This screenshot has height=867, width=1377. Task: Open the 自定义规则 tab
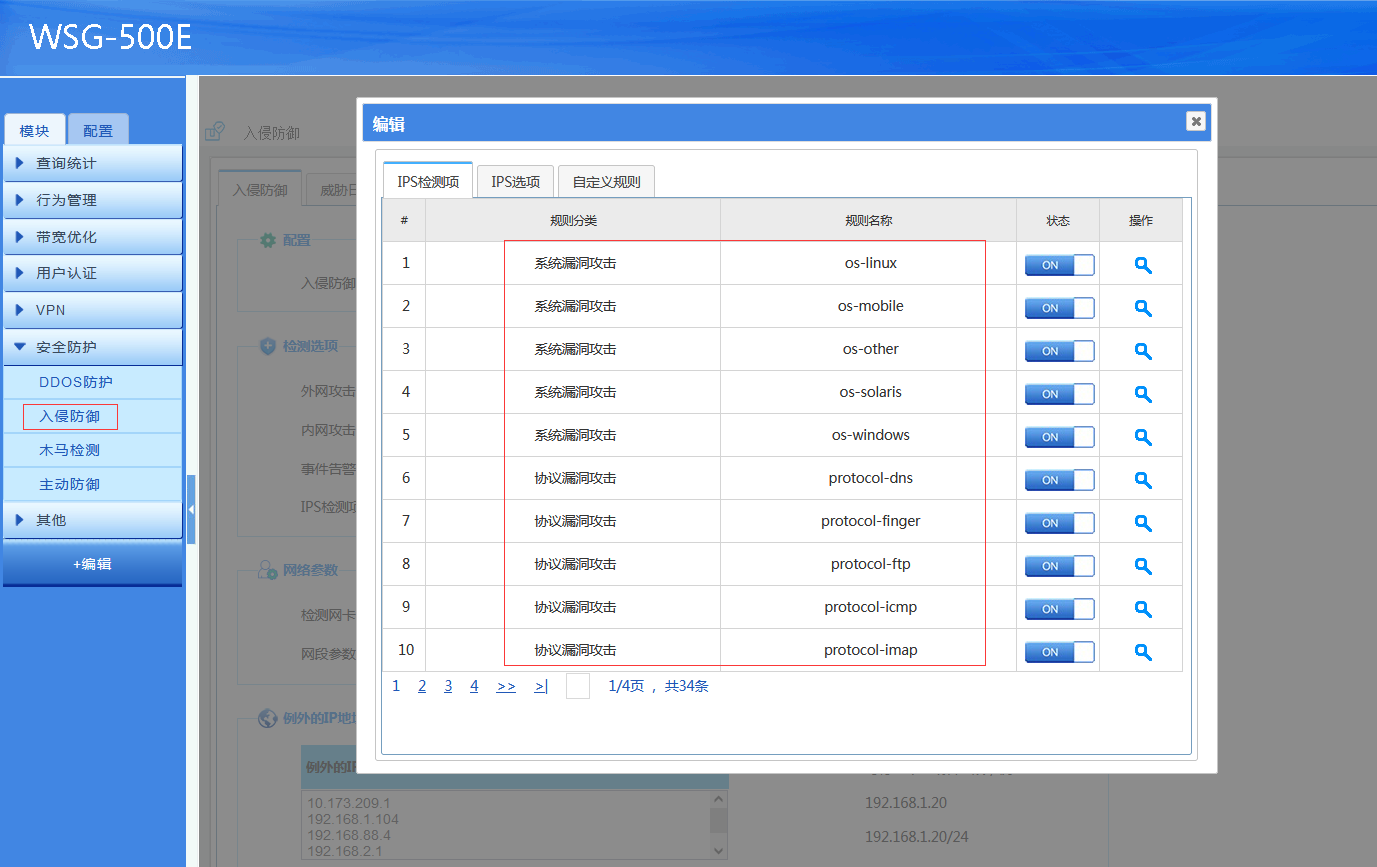[x=606, y=182]
